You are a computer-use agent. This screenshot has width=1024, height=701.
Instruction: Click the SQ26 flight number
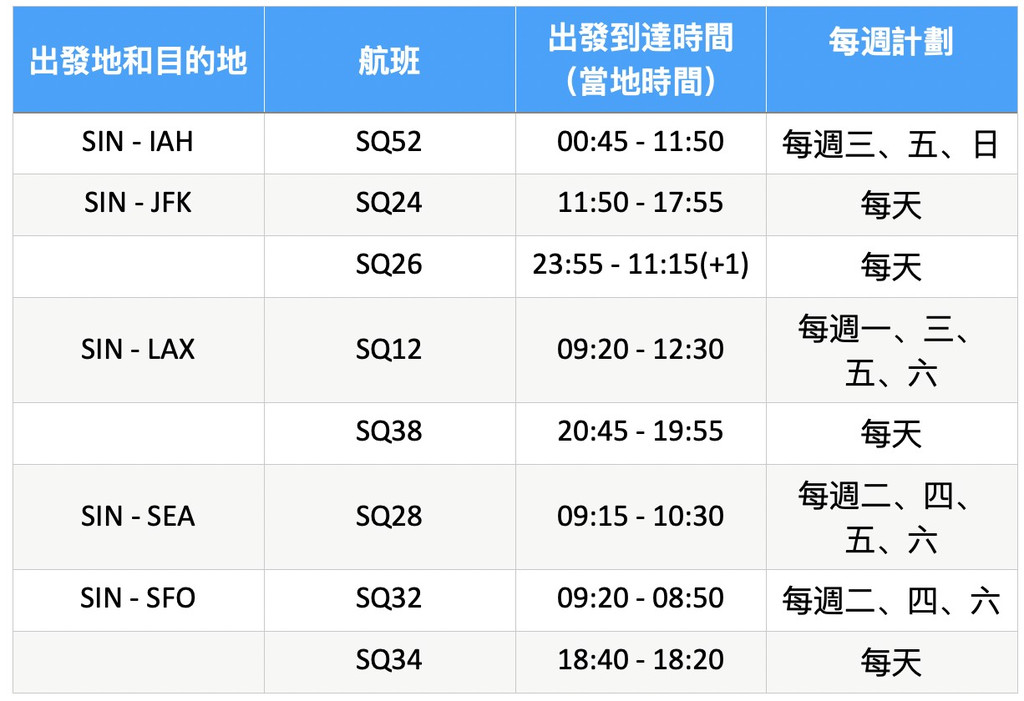tap(389, 265)
